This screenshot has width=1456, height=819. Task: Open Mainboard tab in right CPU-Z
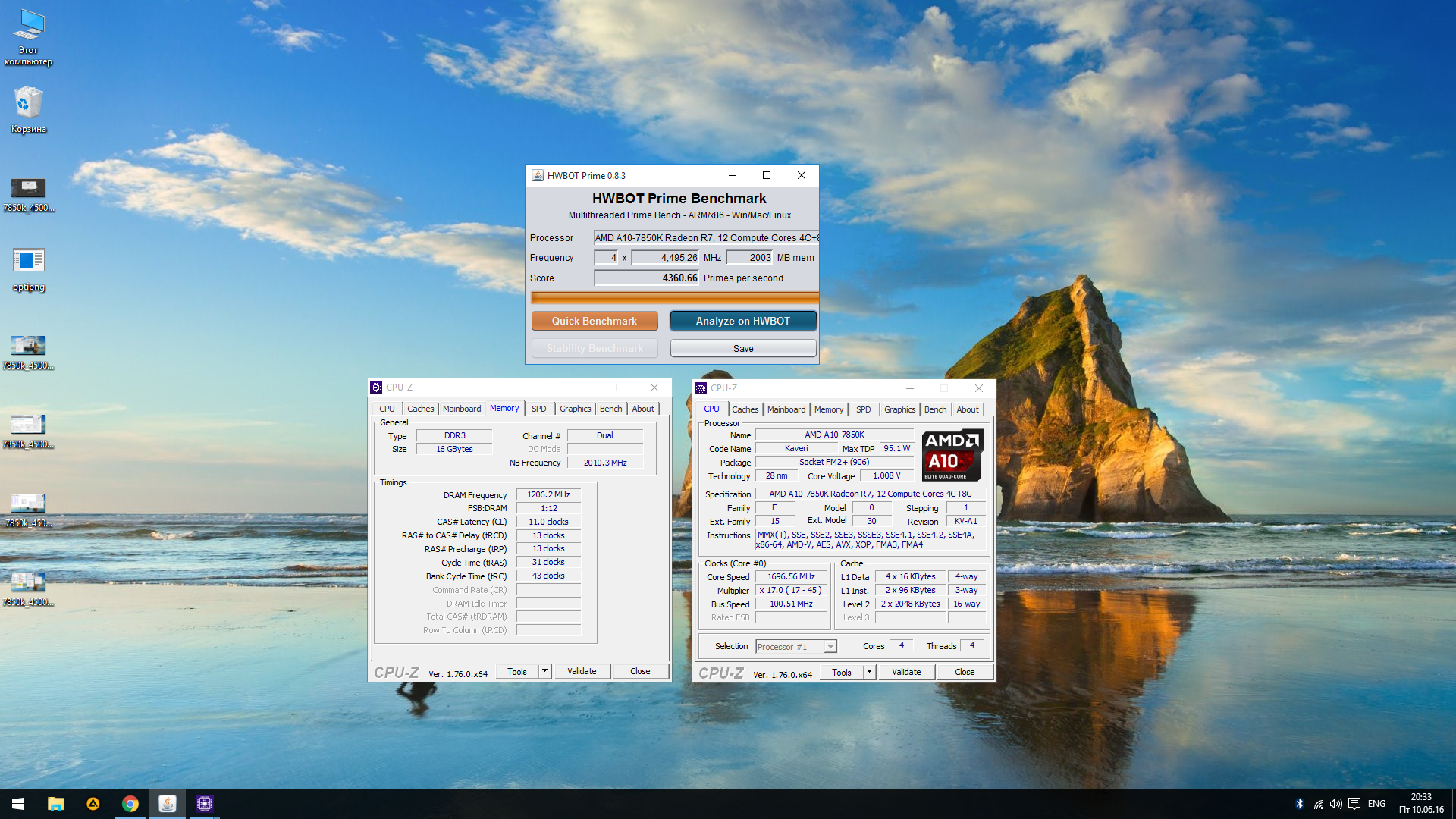(786, 409)
